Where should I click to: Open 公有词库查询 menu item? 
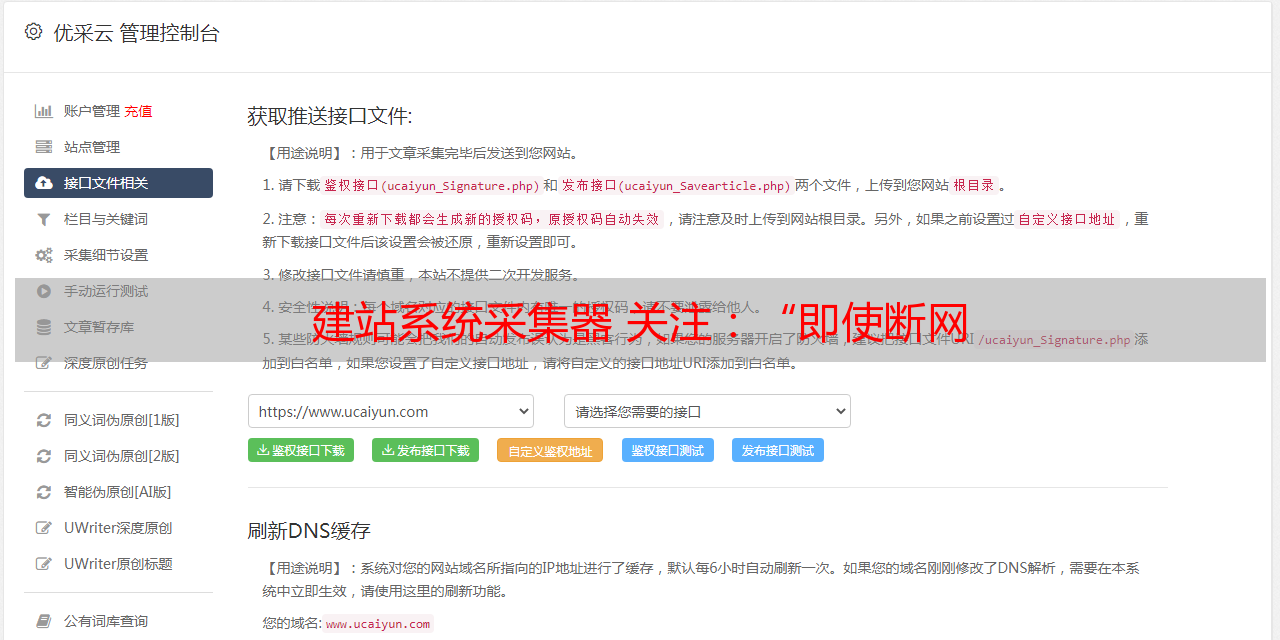118,621
